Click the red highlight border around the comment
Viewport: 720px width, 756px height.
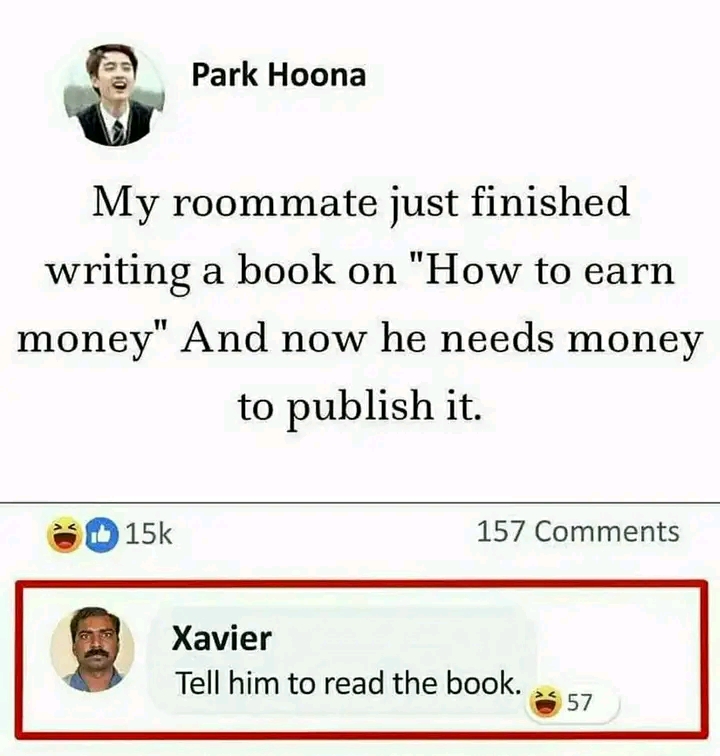pos(361,584)
